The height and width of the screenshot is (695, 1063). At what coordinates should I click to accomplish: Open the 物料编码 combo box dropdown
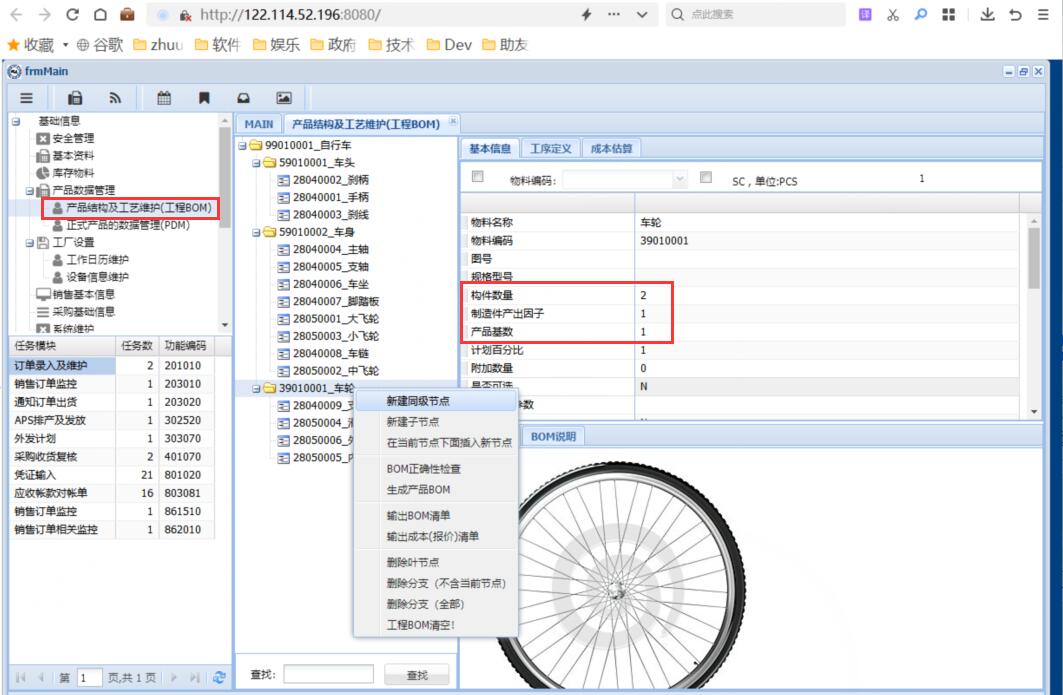tap(679, 179)
